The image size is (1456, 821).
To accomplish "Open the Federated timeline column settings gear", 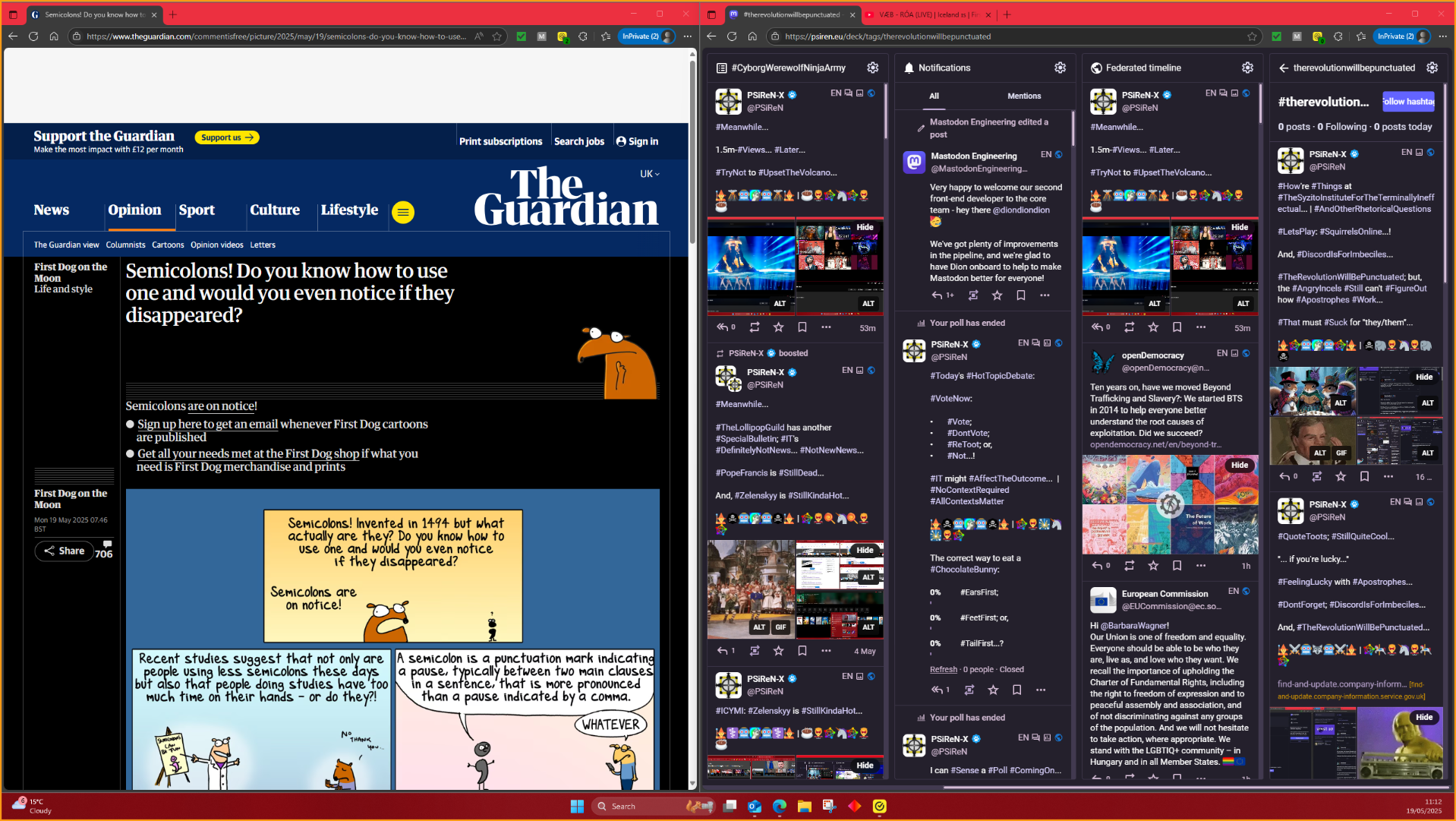I will click(1247, 68).
